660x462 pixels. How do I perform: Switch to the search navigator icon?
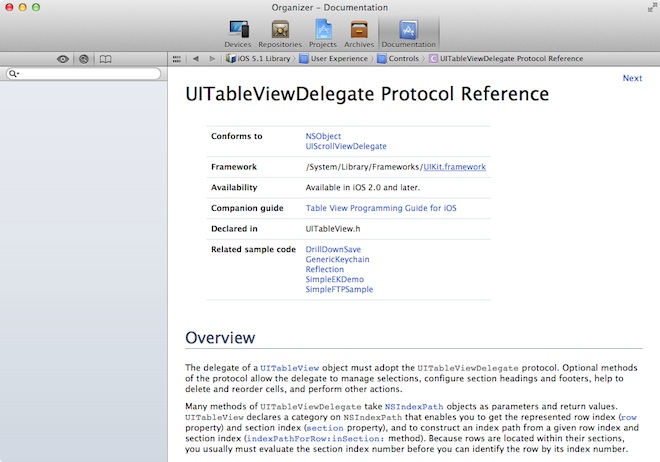[84, 59]
